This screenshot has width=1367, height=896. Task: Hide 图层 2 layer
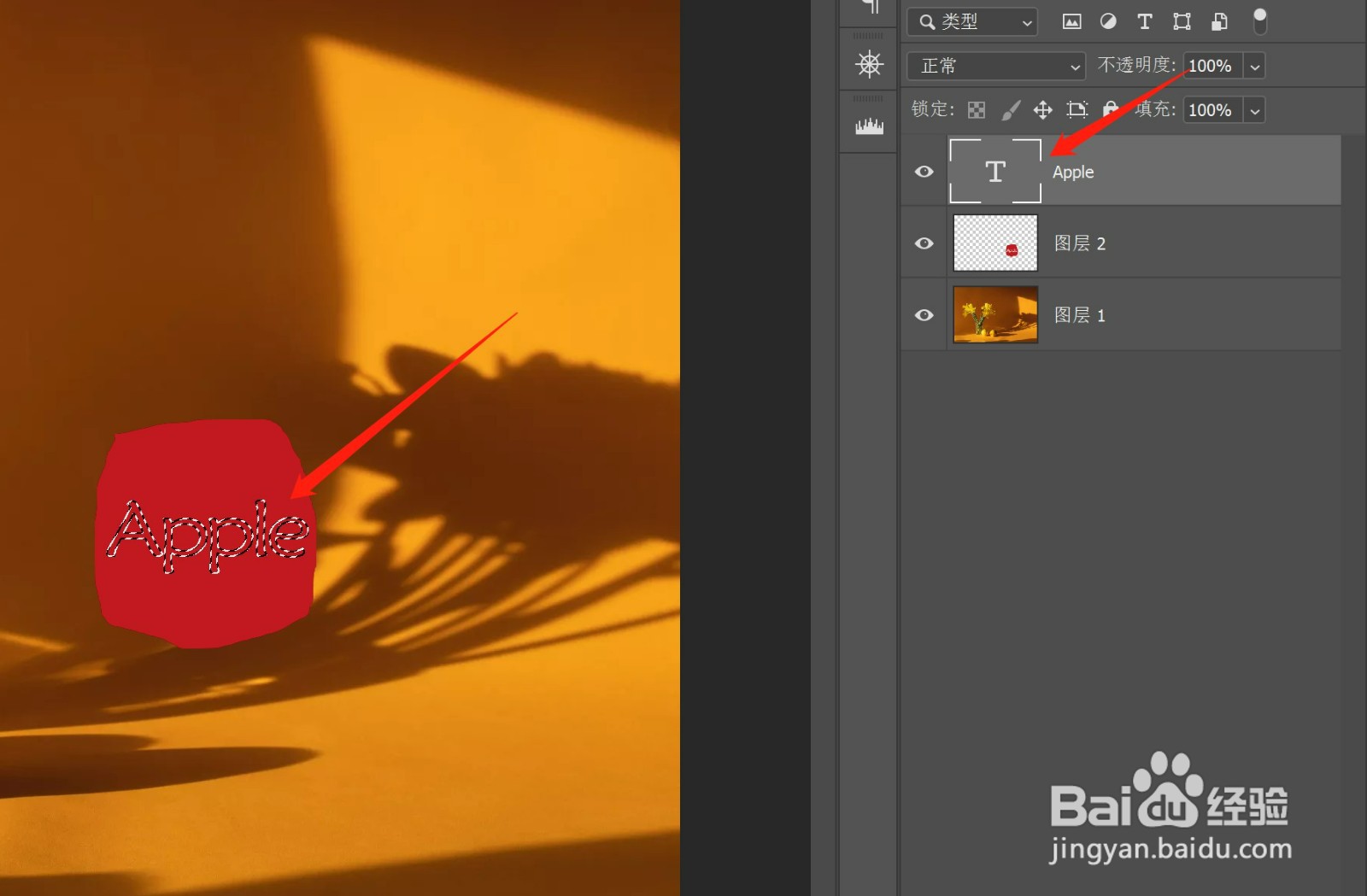pyautogui.click(x=924, y=243)
